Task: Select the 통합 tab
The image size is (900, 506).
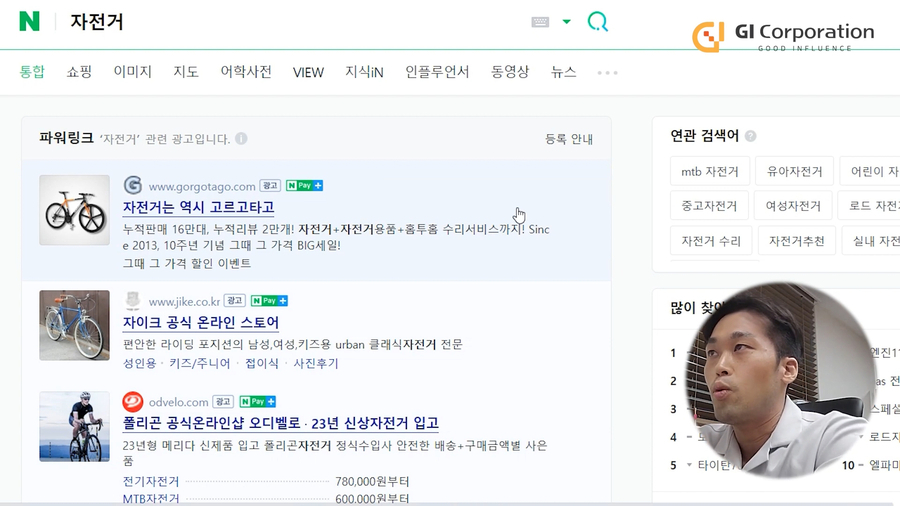Action: 32,72
